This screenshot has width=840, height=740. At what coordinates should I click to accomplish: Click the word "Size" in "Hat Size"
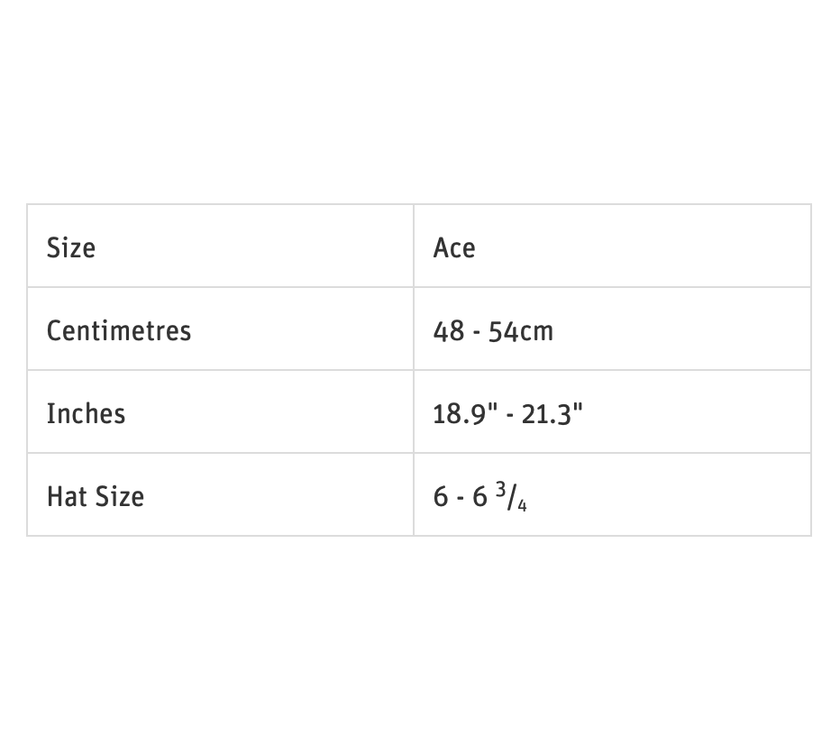120,496
